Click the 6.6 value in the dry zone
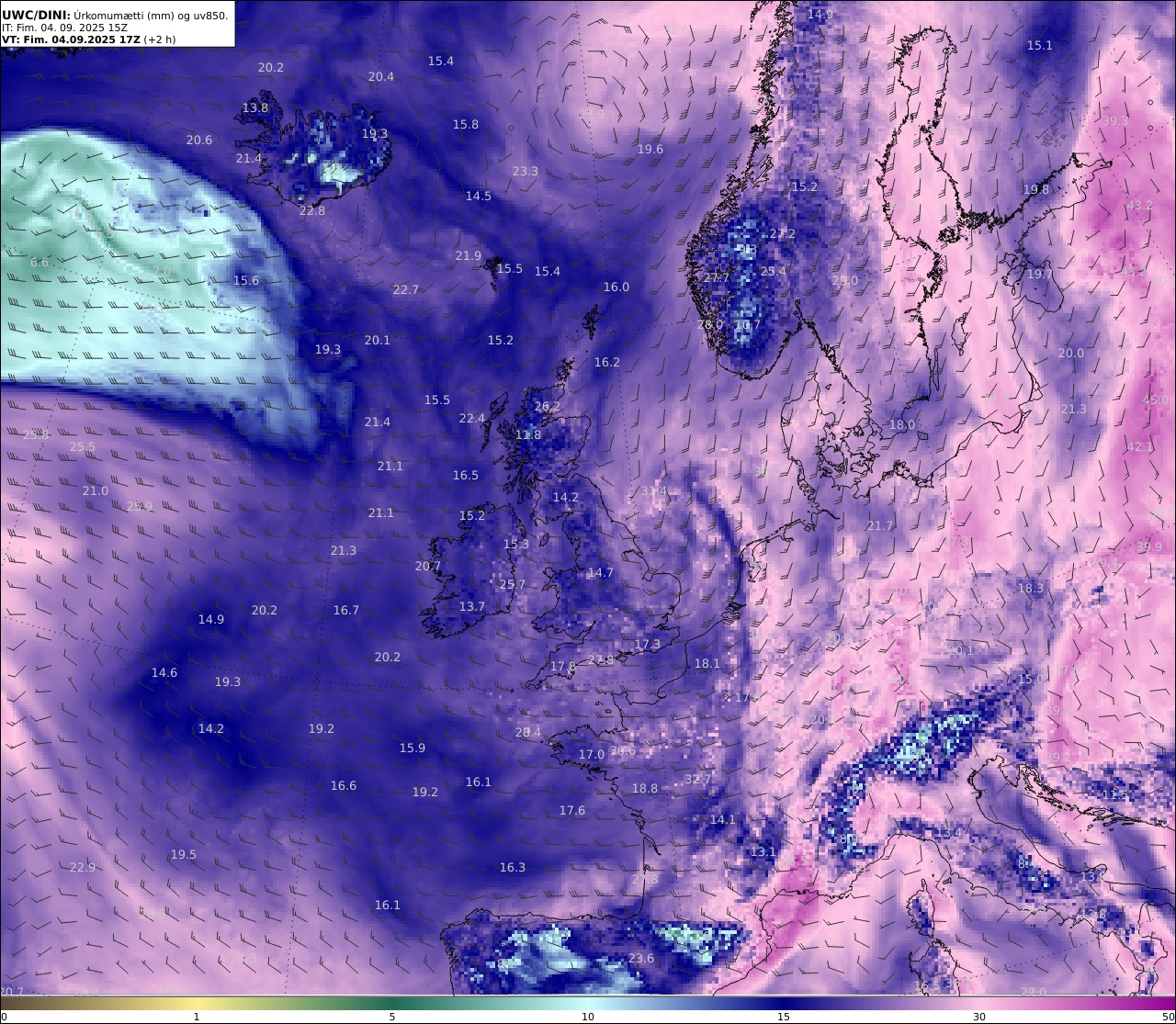The image size is (1176, 1024). pos(40,263)
